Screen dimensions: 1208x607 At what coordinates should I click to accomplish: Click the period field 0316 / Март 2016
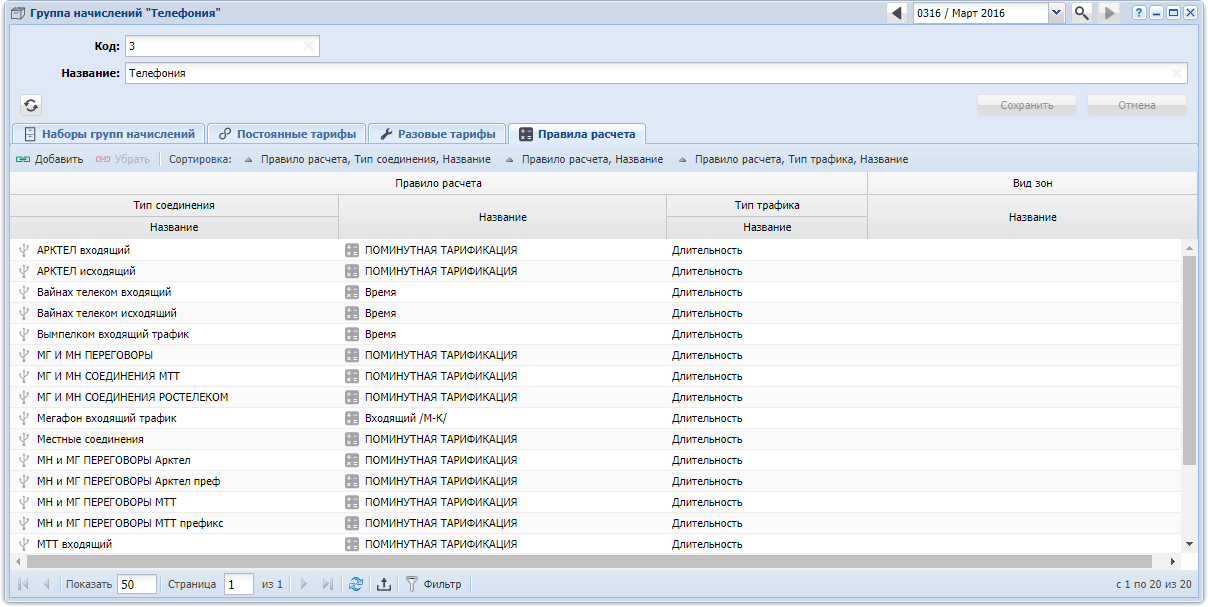pyautogui.click(x=980, y=13)
